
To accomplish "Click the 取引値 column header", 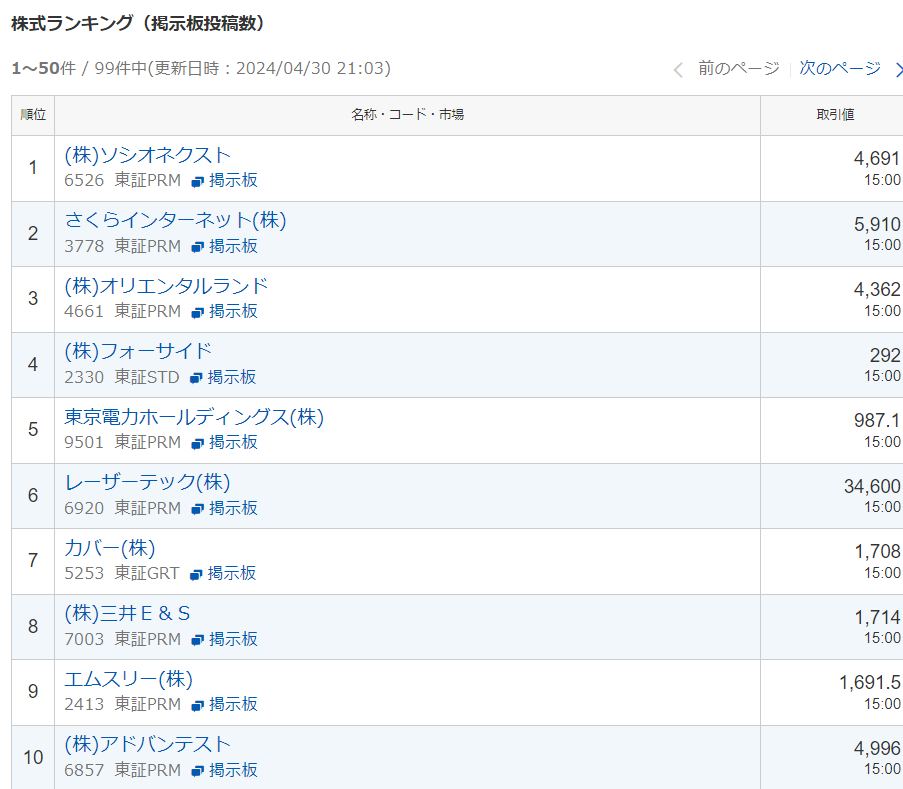I will tap(832, 115).
